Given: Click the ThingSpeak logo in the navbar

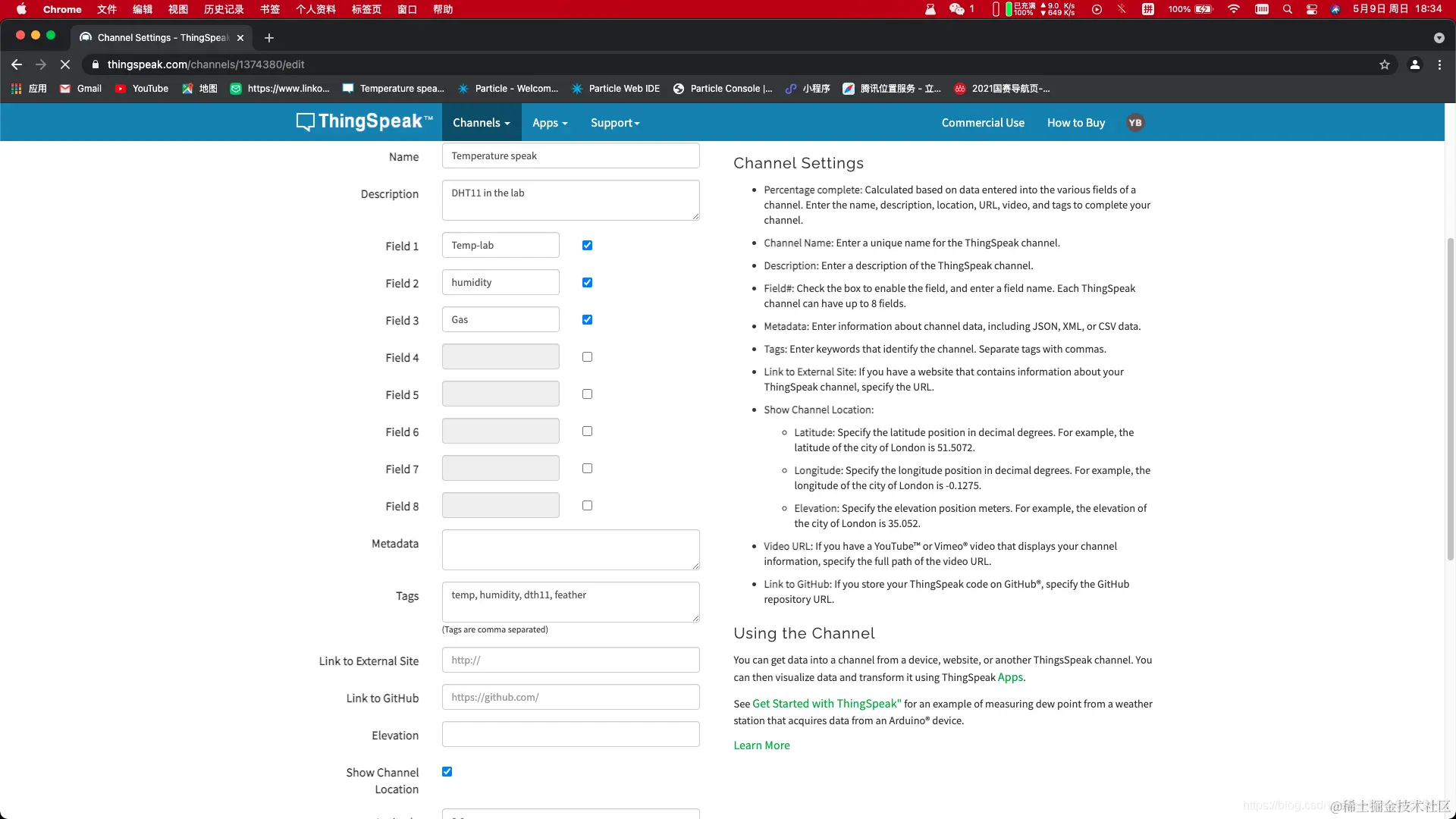Looking at the screenshot, I should 365,122.
